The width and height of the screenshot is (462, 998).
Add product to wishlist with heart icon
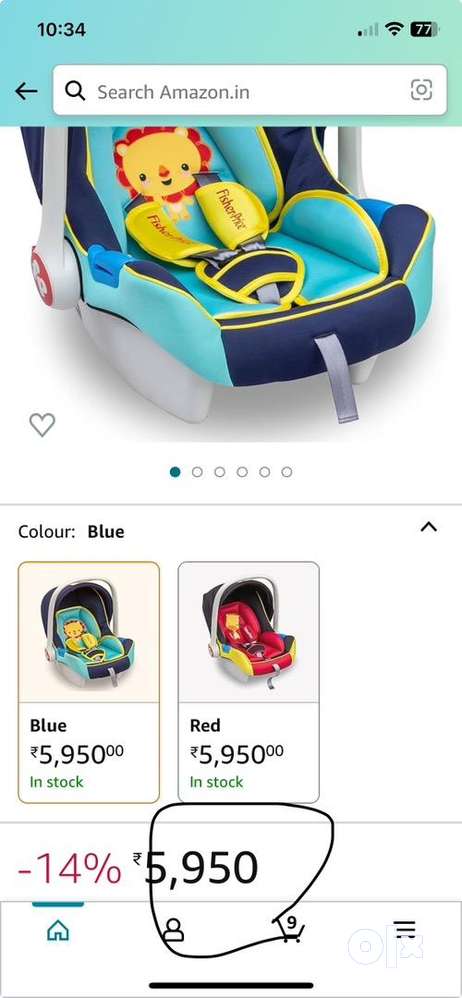tap(42, 425)
